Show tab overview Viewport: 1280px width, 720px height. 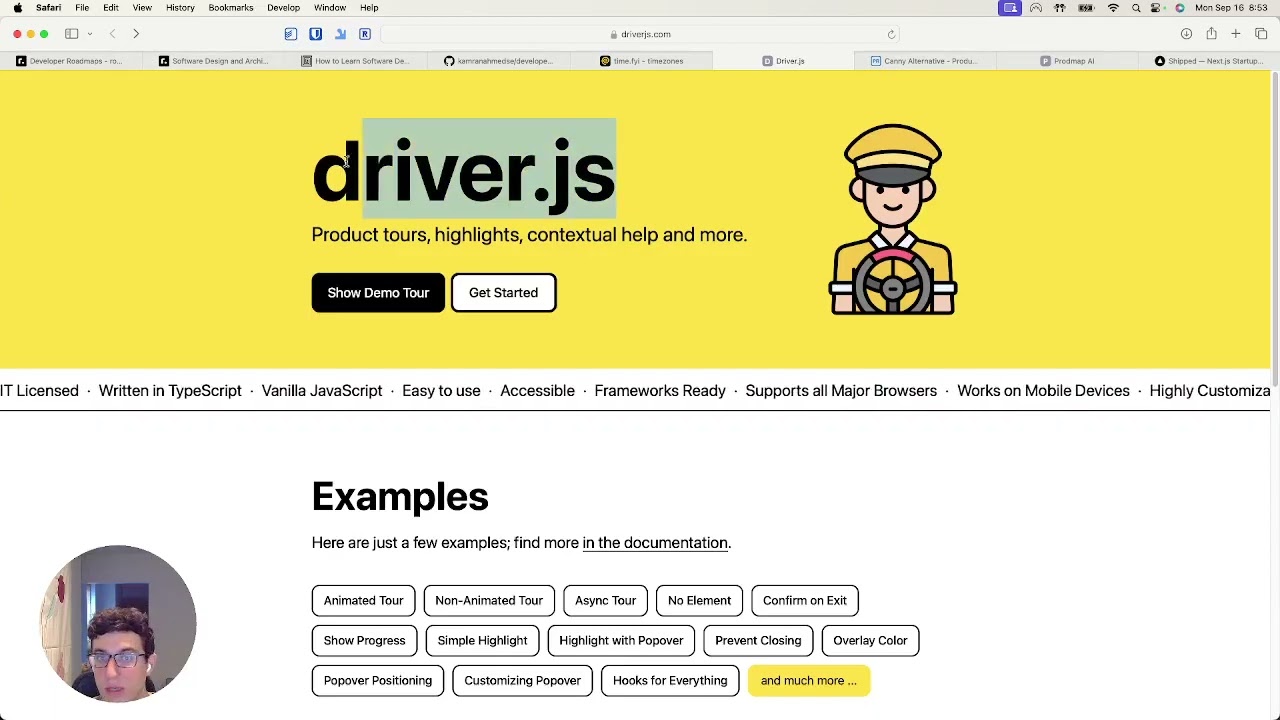[x=1261, y=34]
